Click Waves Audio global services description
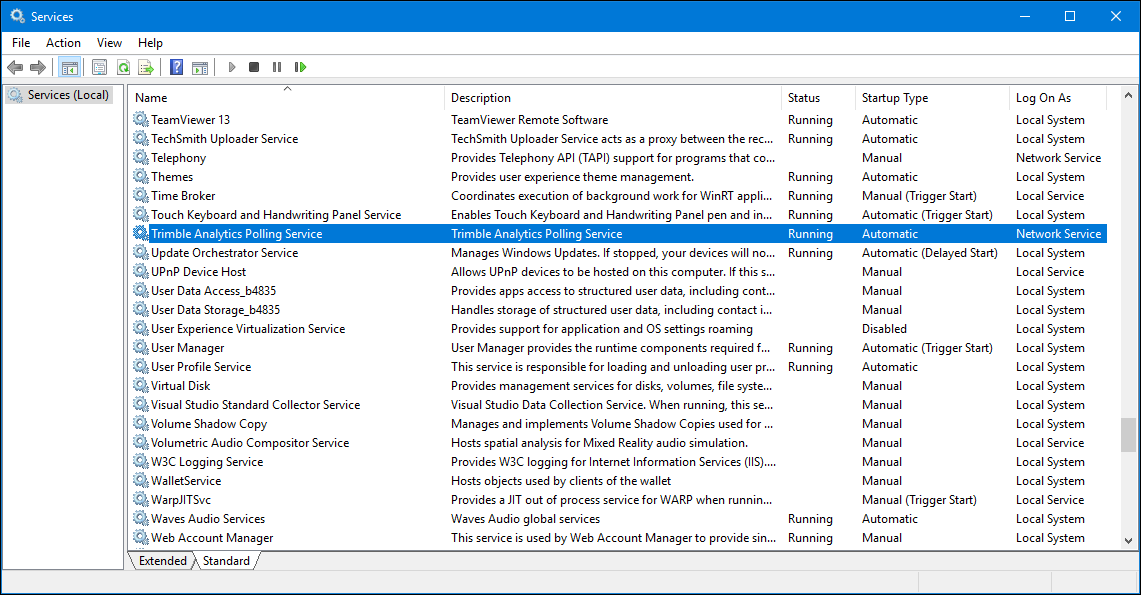The image size is (1141, 595). [525, 519]
